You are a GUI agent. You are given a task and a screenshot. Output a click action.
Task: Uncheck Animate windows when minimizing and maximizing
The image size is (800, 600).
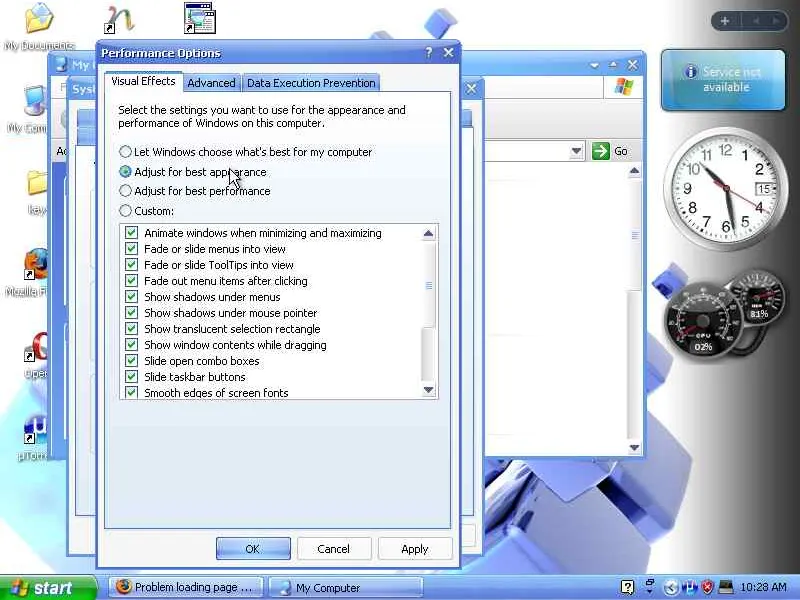132,233
